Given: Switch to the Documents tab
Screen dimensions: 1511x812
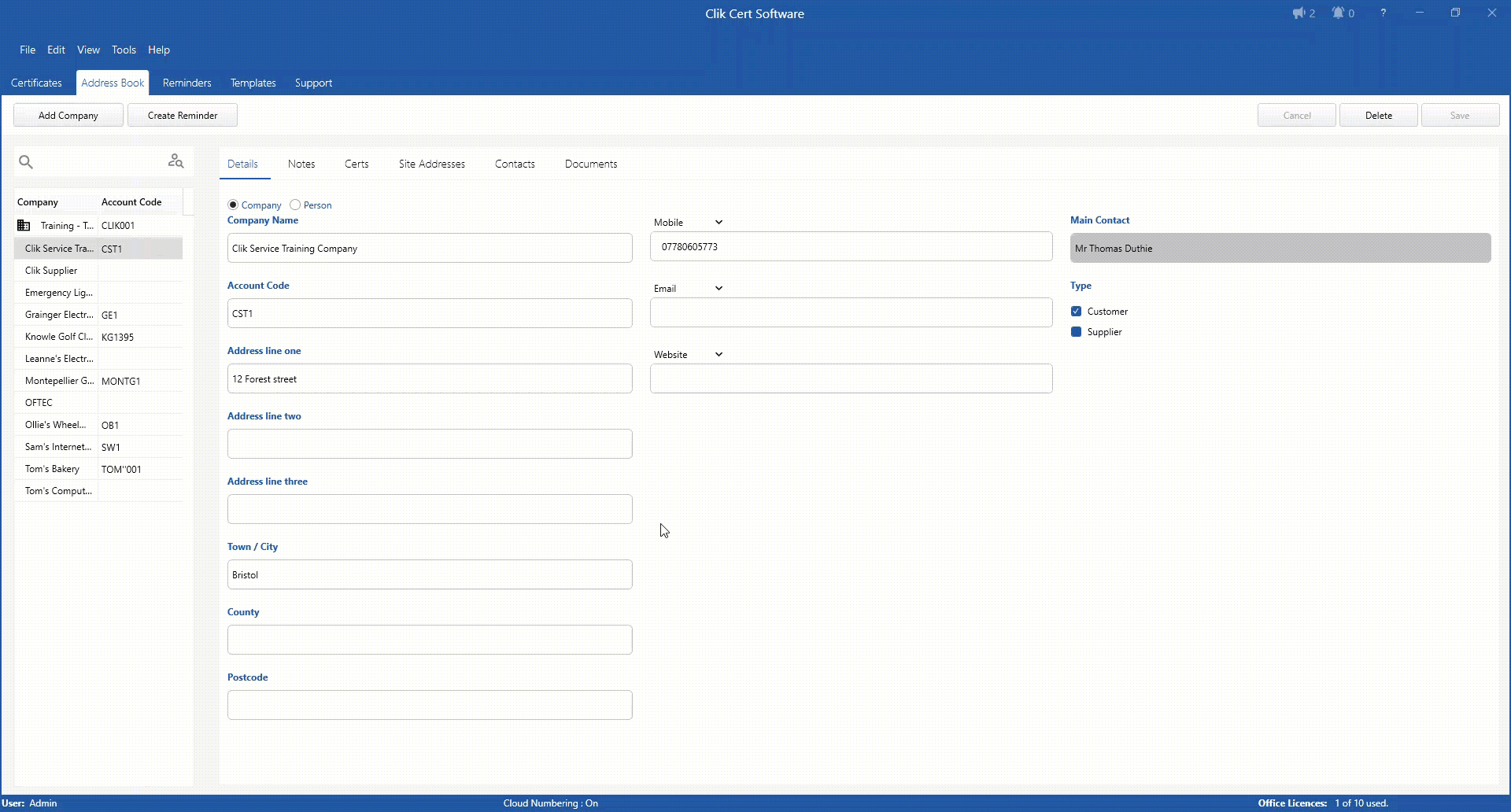Looking at the screenshot, I should 590,164.
